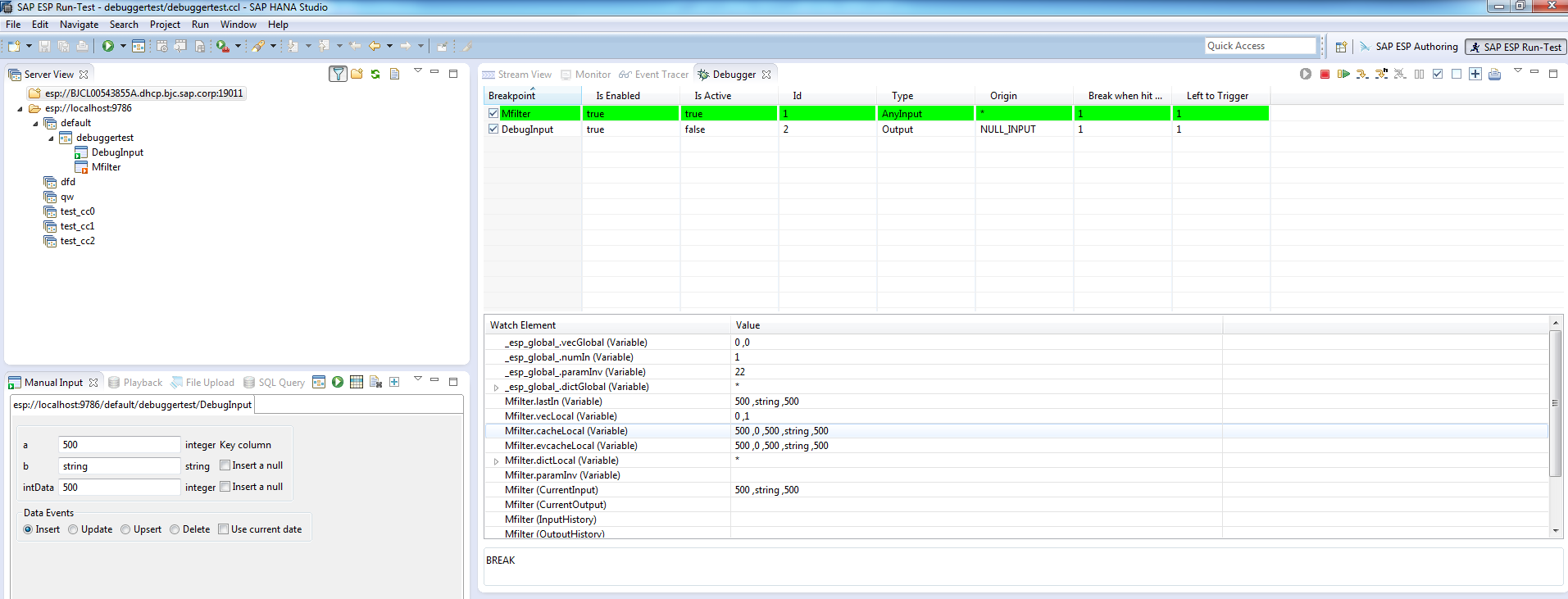1568x599 pixels.
Task: Uncheck the DebugInput breakpoint checkbox
Action: coord(493,129)
